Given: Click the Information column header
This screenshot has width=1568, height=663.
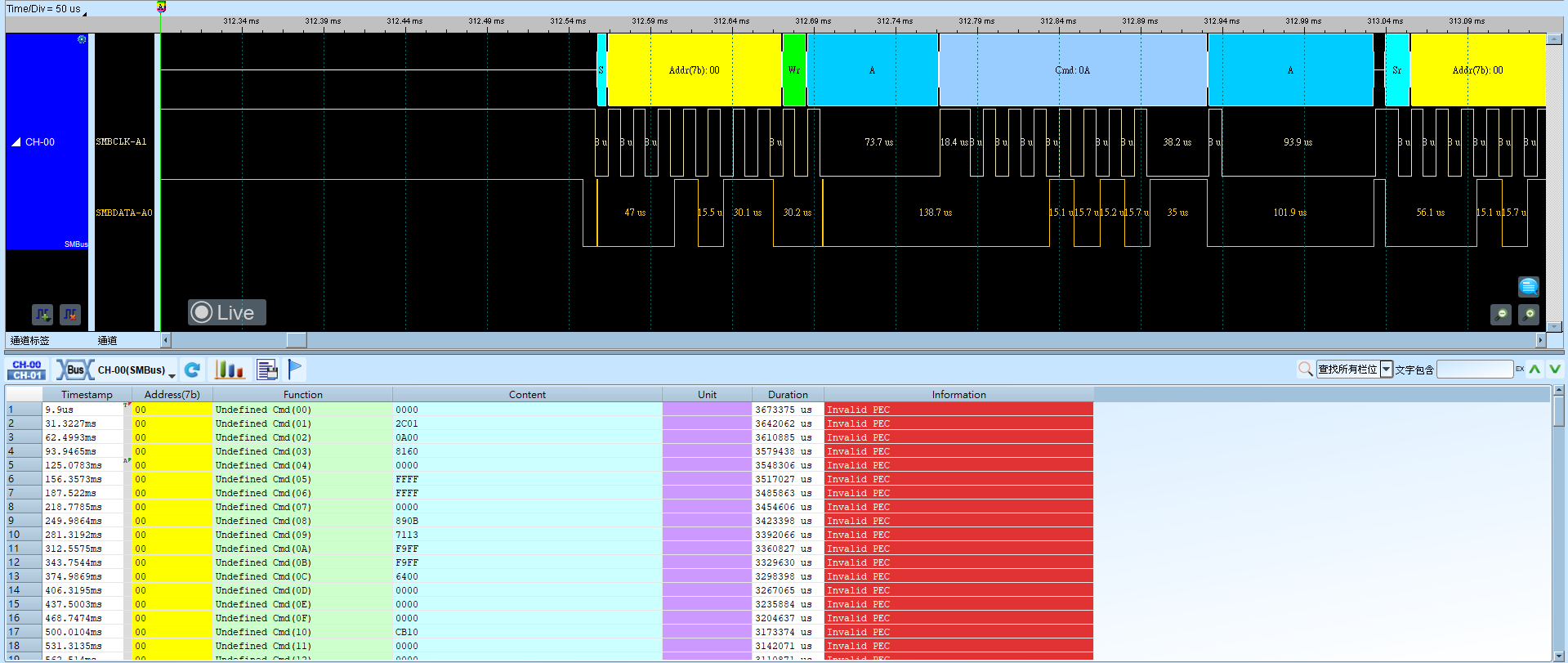Looking at the screenshot, I should pos(958,394).
